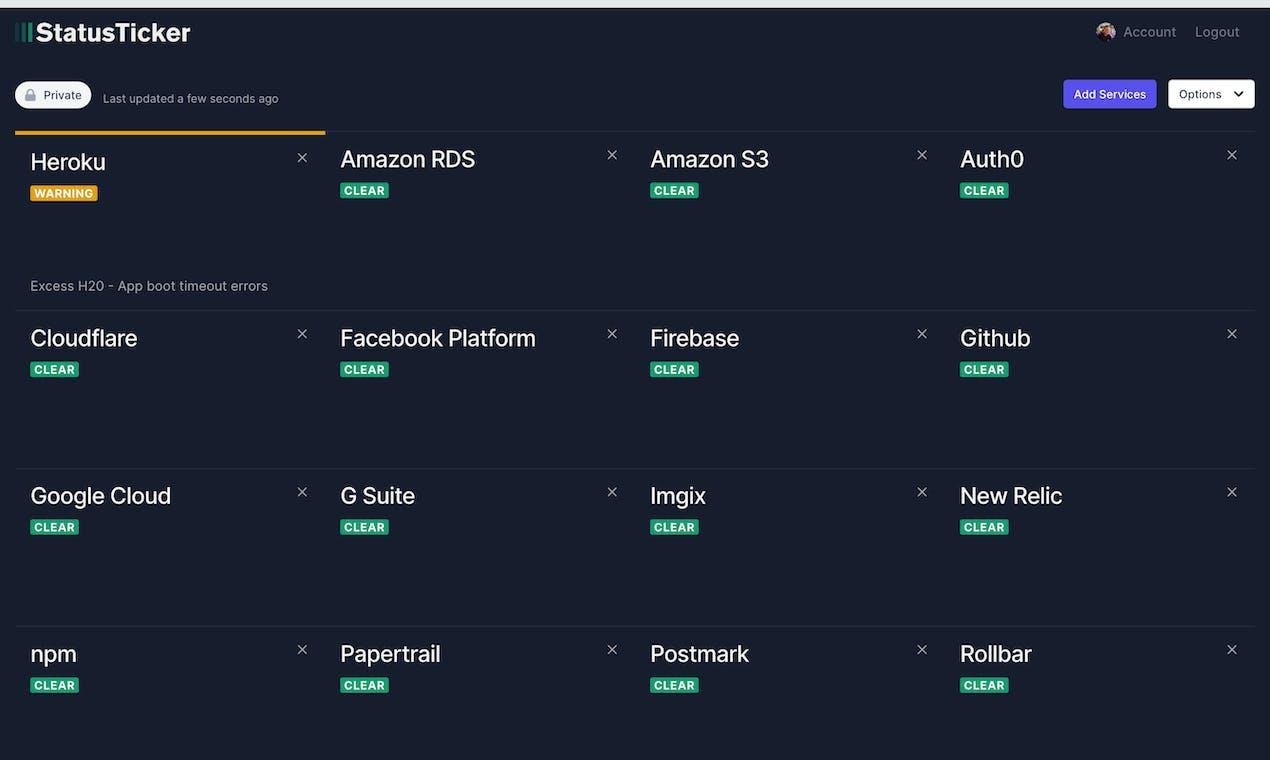The height and width of the screenshot is (760, 1270).
Task: Remove the Amazon RDS card
Action: pos(612,155)
